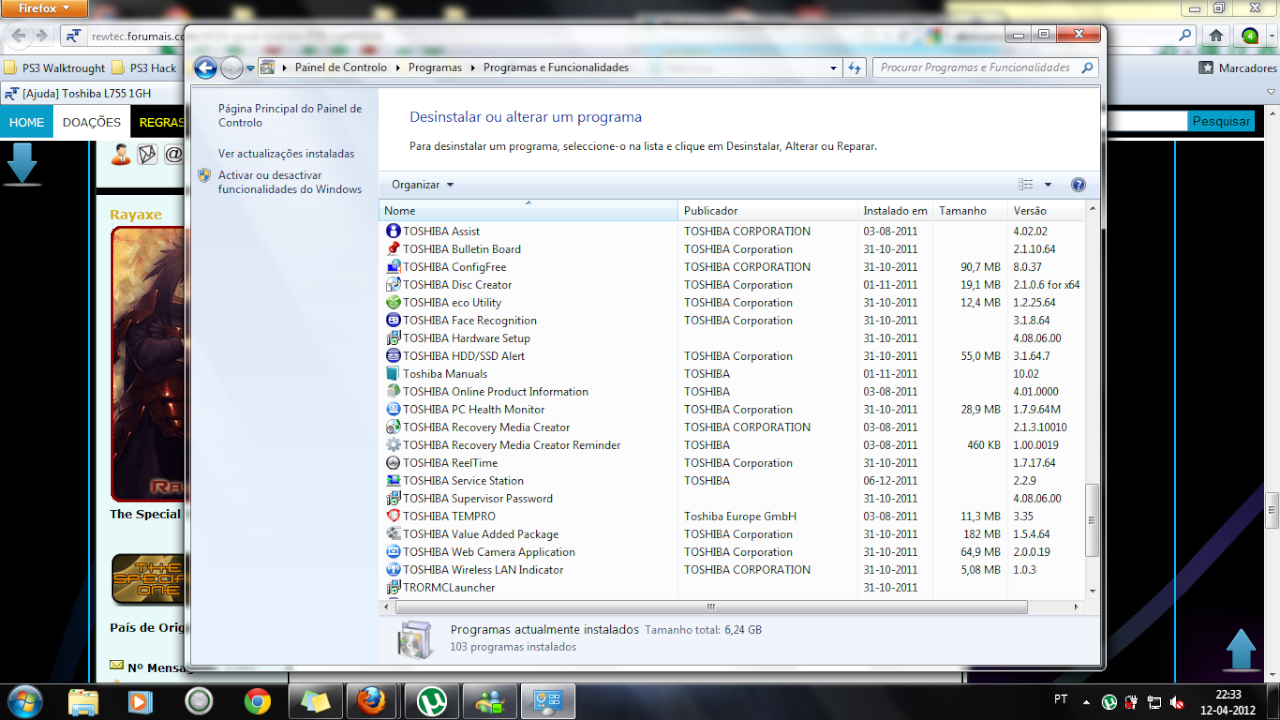Open uTorrent from the taskbar
This screenshot has width=1280, height=720.
[432, 702]
